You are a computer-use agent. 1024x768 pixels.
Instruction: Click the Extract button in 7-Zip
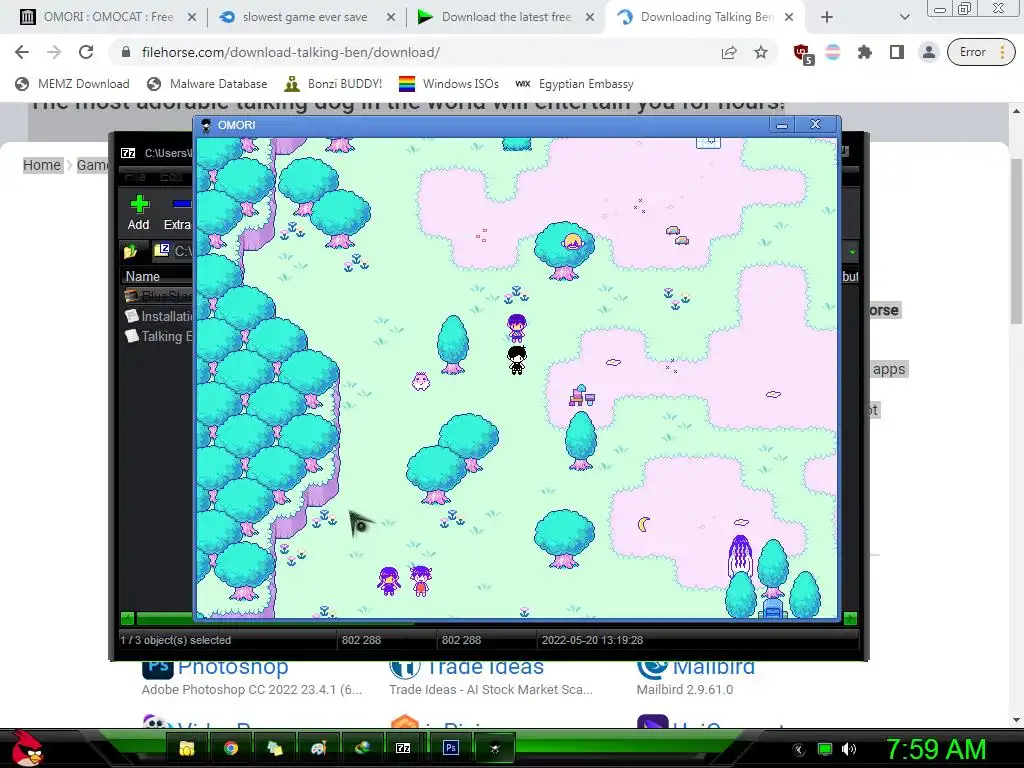coord(177,213)
